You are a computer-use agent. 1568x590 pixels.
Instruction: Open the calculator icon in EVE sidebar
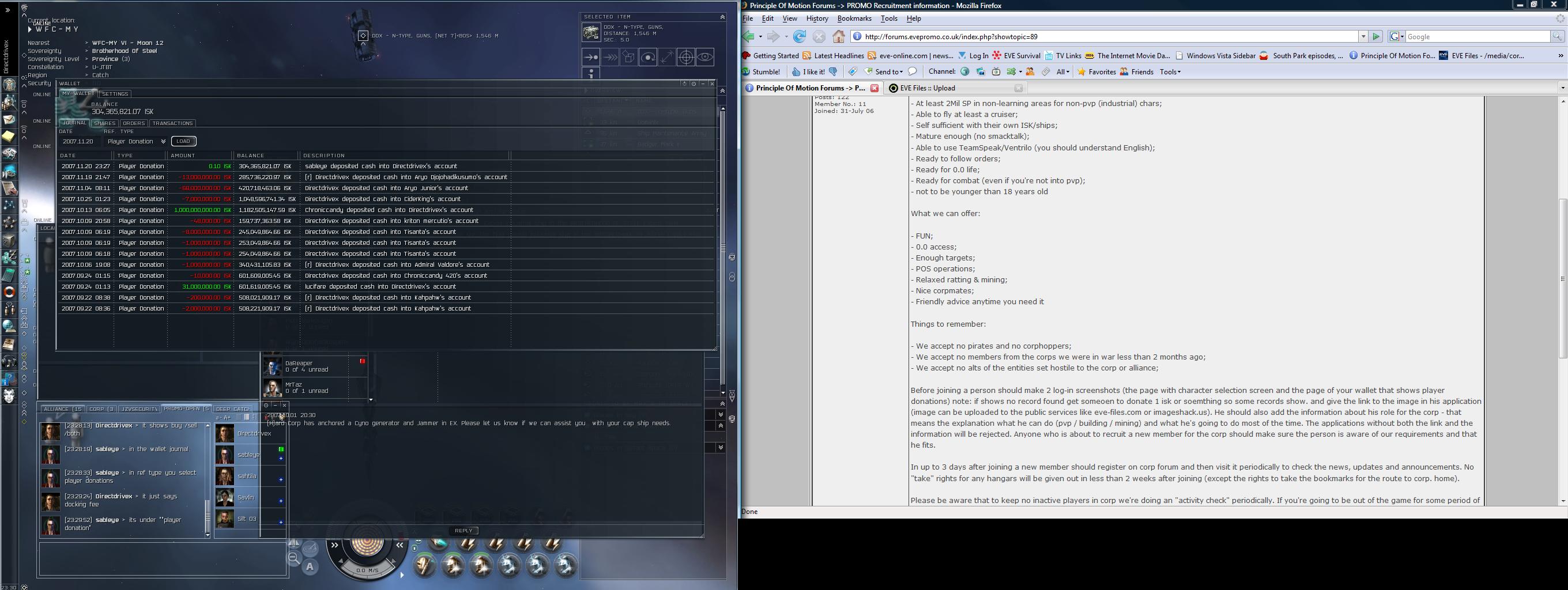(x=9, y=275)
